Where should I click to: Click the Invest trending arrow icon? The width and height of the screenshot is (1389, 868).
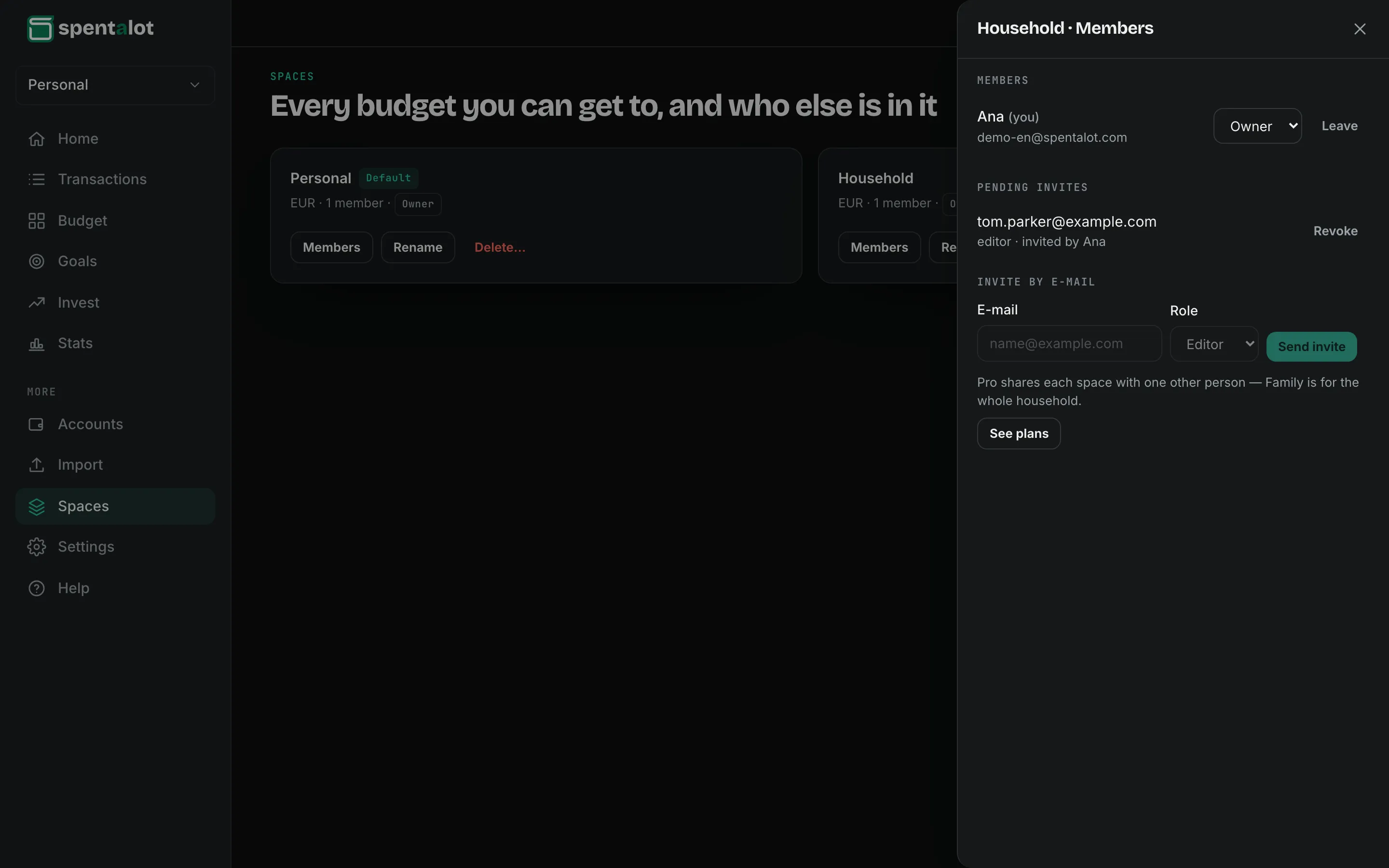pyautogui.click(x=37, y=302)
